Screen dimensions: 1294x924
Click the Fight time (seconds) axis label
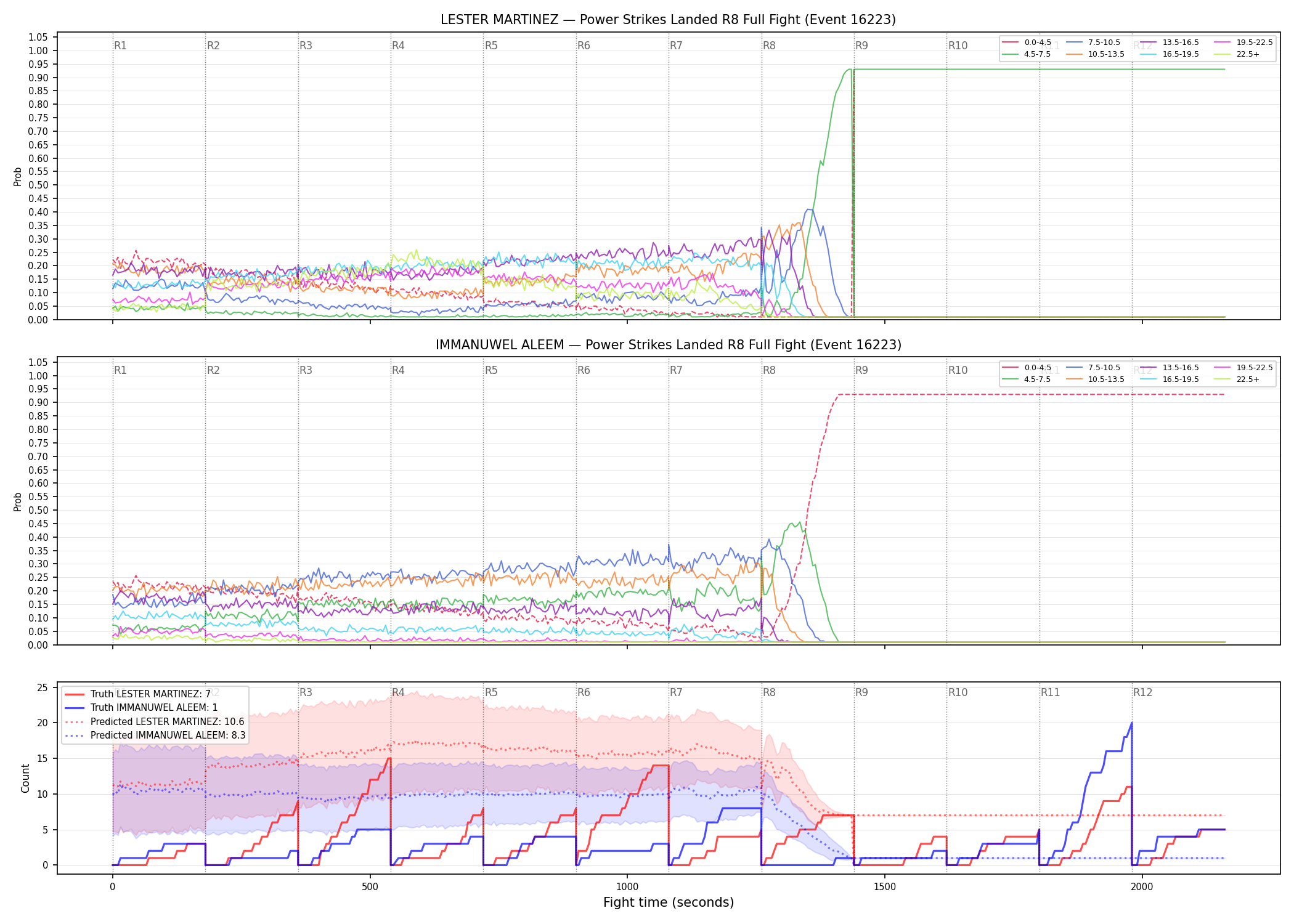coord(669,902)
